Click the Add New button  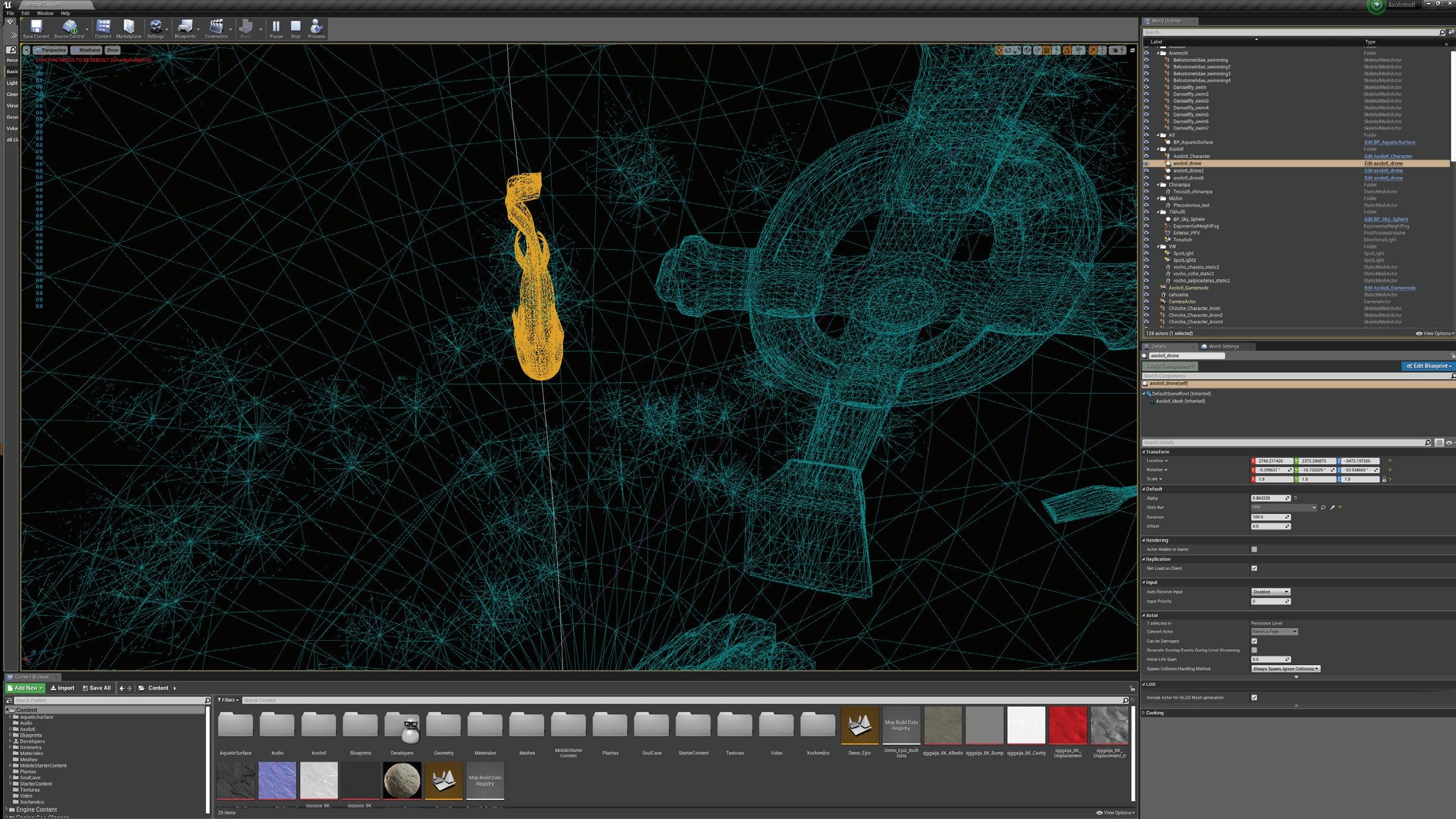[x=26, y=688]
